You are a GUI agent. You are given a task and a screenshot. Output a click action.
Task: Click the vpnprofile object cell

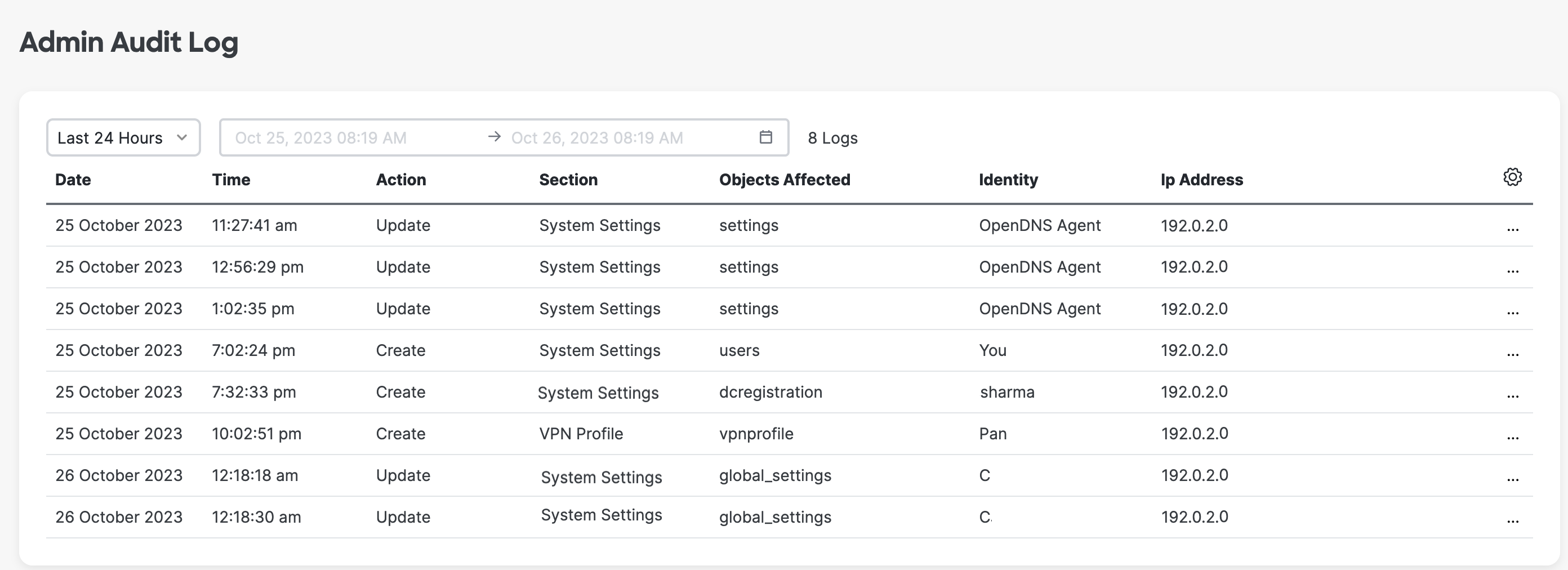[x=756, y=434]
